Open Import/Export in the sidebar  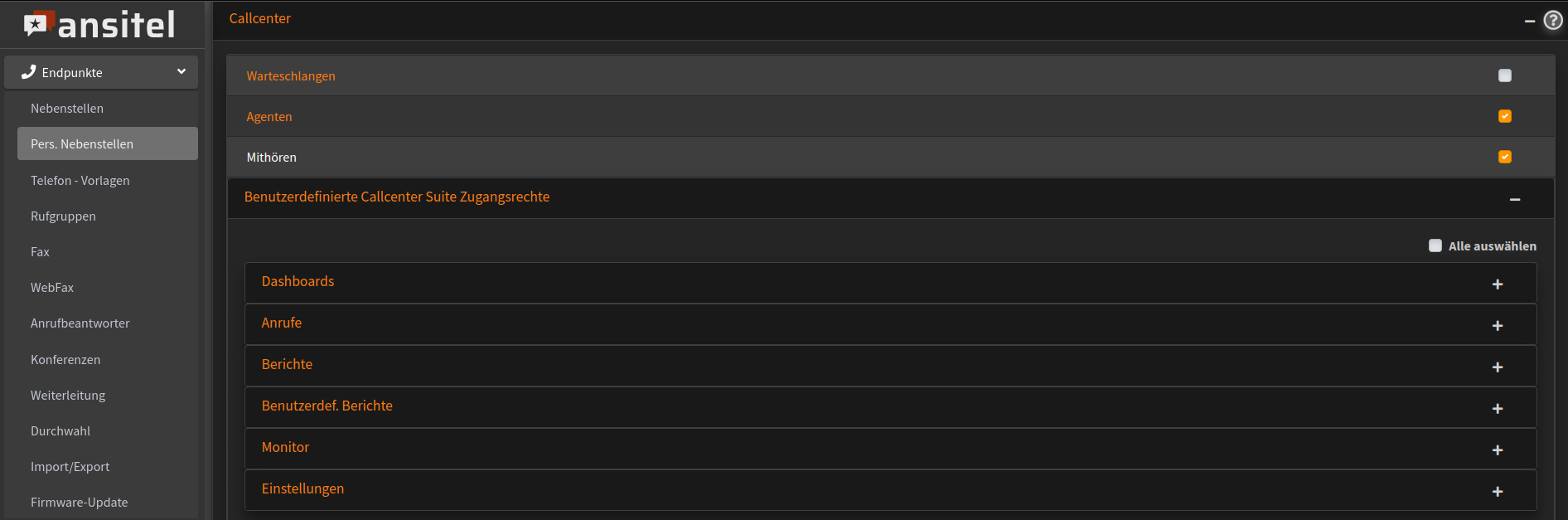(x=70, y=467)
